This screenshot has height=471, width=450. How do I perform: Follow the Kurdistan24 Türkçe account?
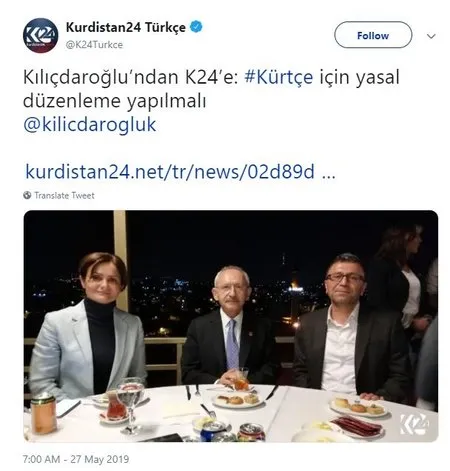click(373, 35)
